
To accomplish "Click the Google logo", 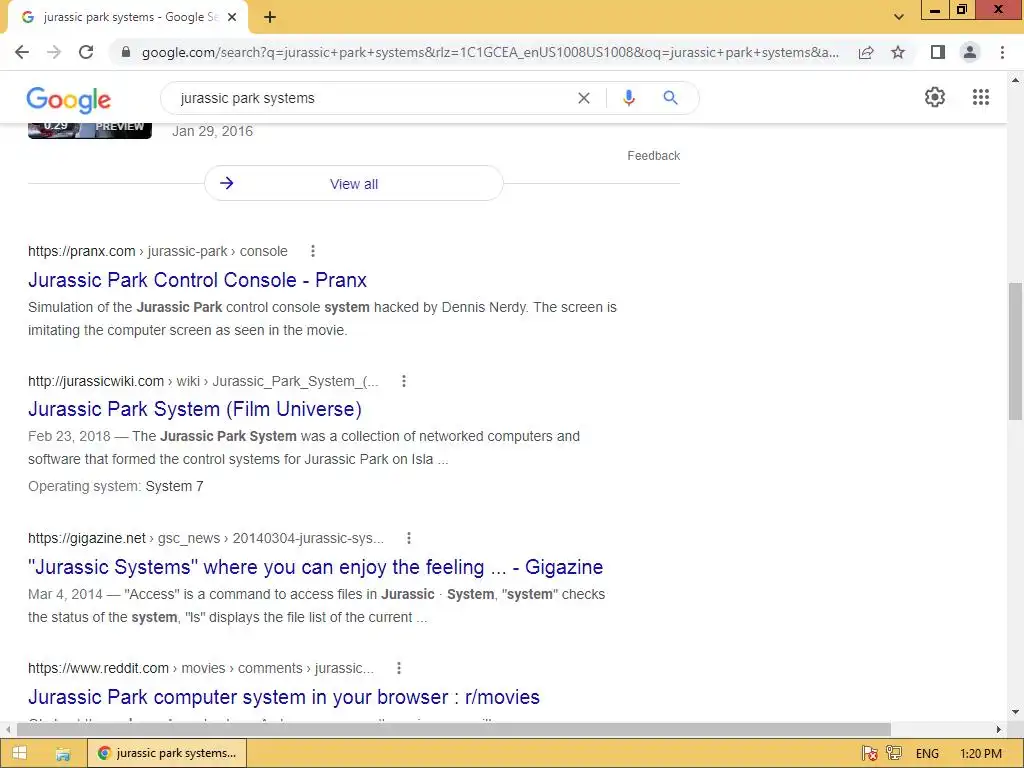I will click(69, 99).
